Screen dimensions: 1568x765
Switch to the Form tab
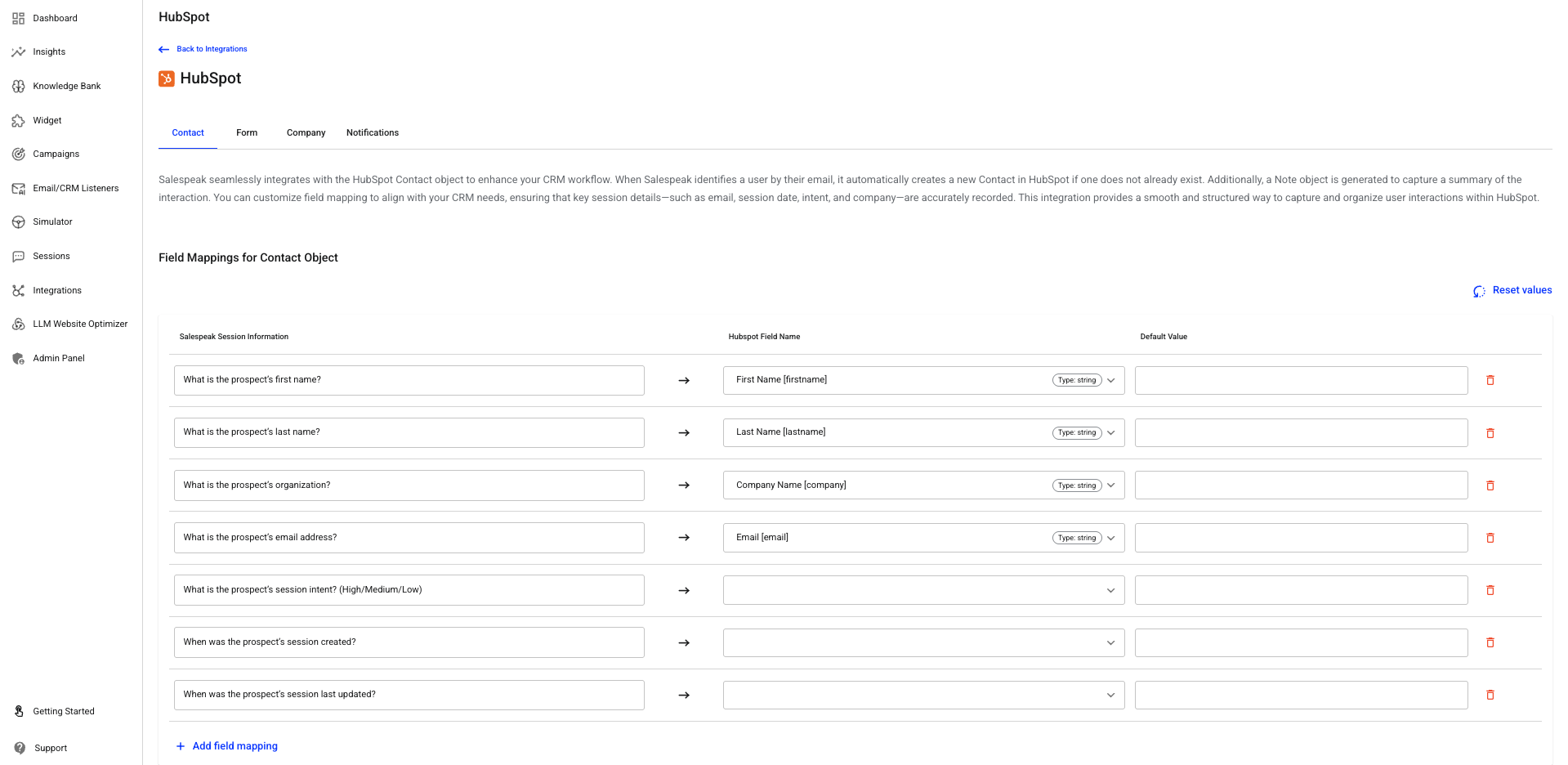(x=247, y=132)
